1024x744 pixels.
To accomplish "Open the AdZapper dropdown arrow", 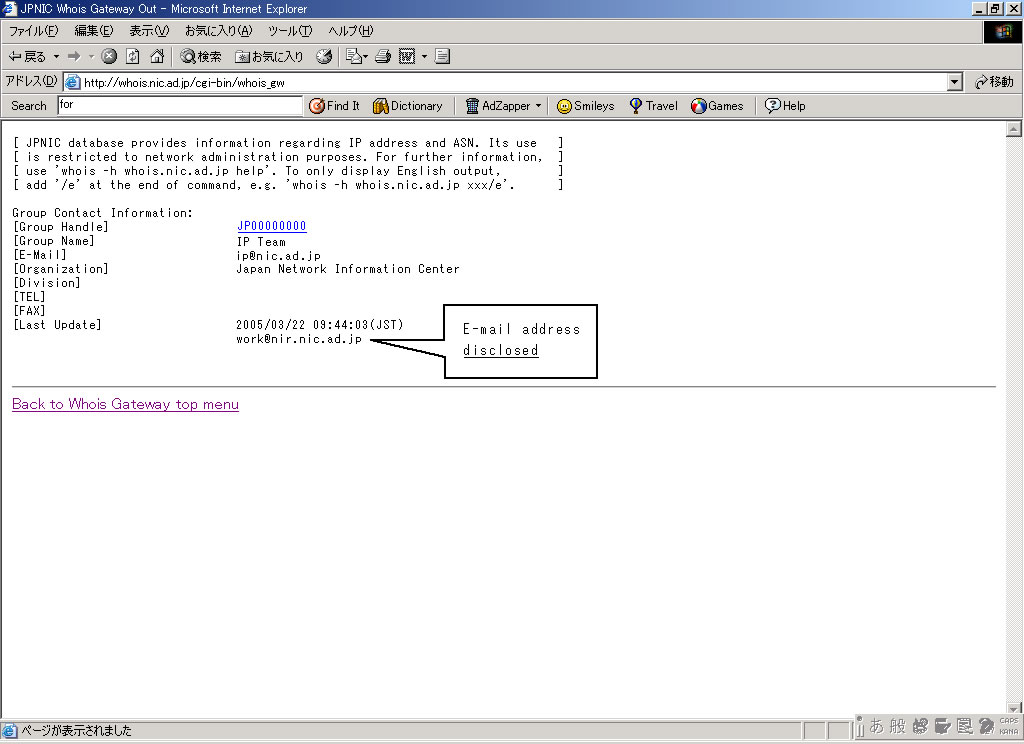I will 538,106.
